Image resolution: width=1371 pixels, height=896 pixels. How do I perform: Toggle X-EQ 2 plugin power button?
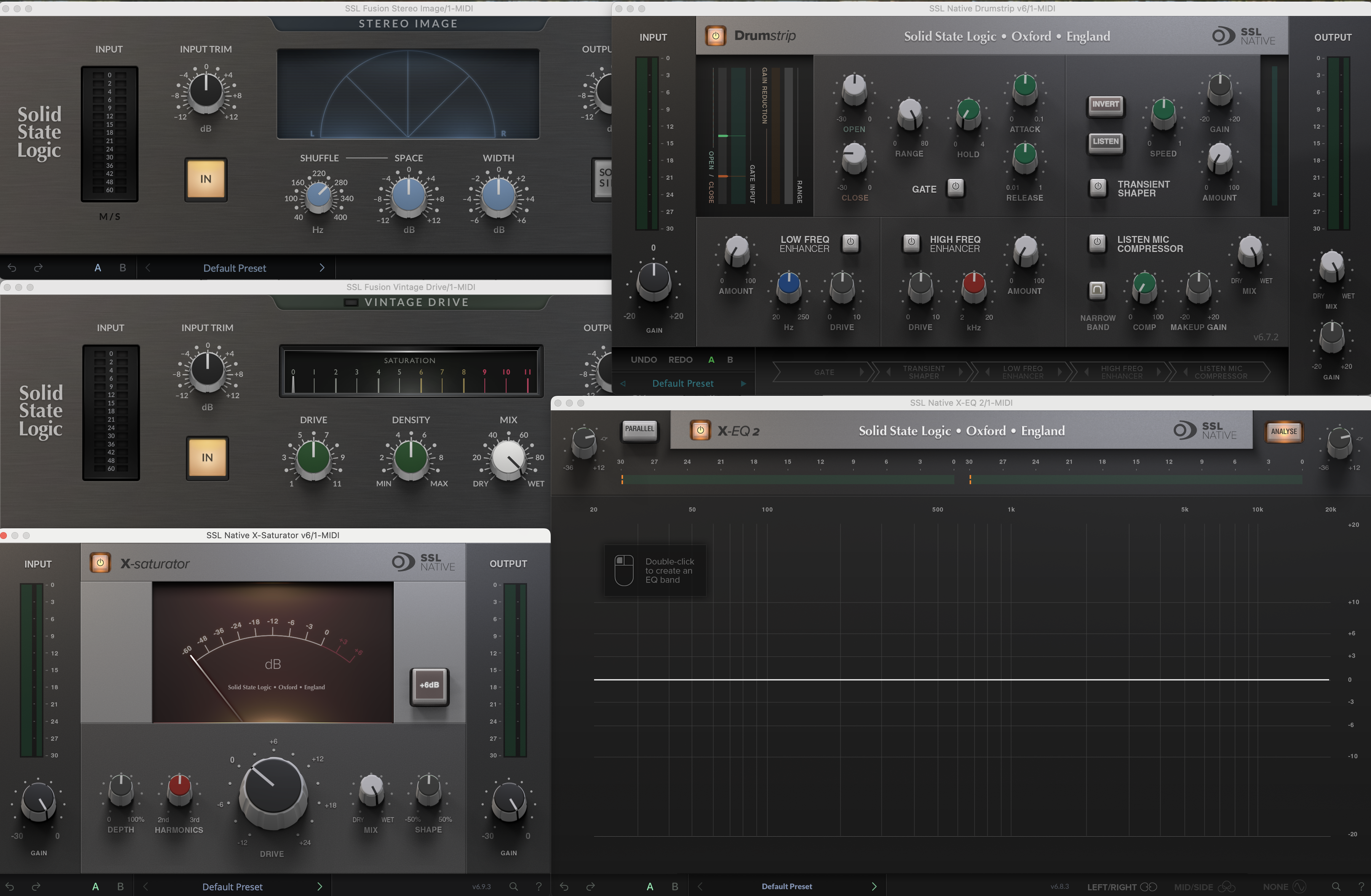(x=700, y=430)
